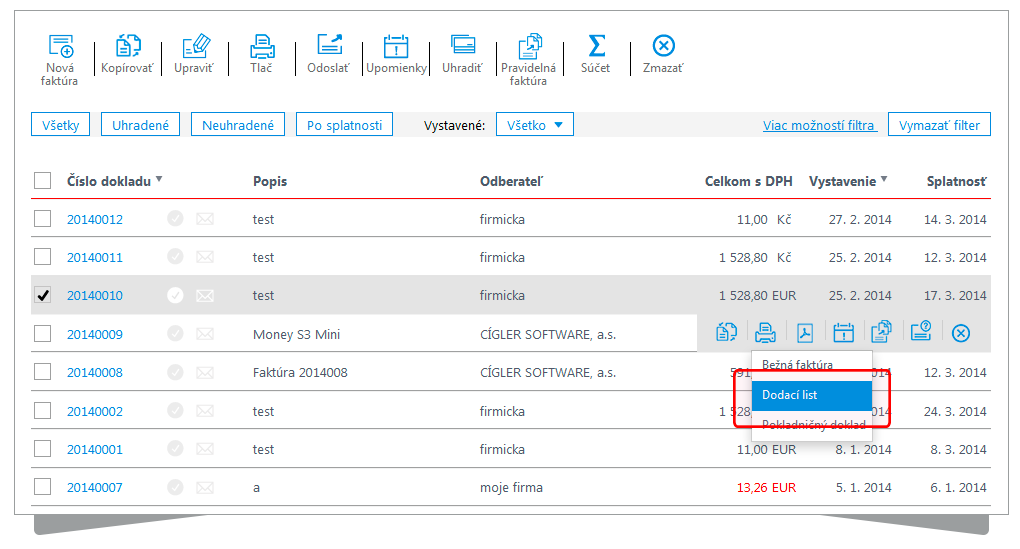Check the box for invoice 20140012
Viewport: 1020px width, 549px height.
coord(42,219)
